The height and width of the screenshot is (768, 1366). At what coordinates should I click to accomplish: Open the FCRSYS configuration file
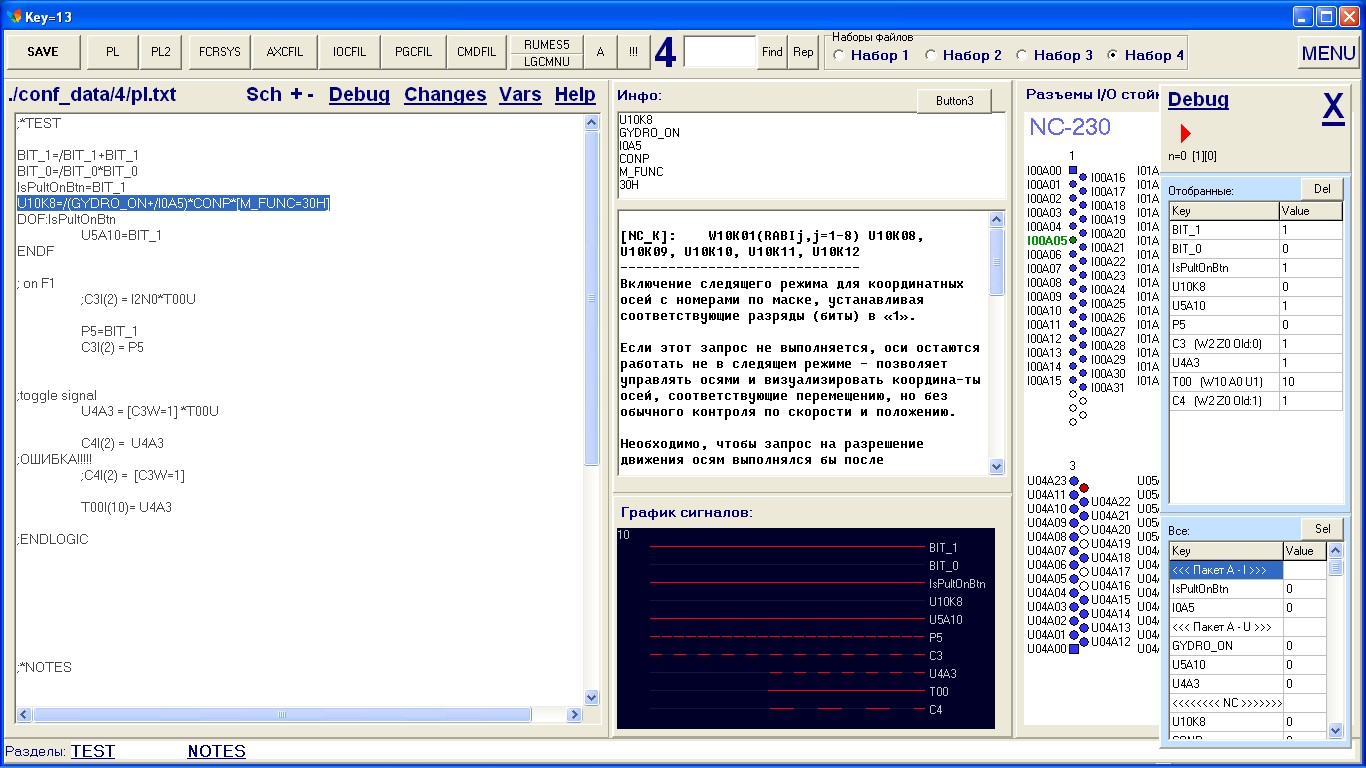pyautogui.click(x=220, y=52)
